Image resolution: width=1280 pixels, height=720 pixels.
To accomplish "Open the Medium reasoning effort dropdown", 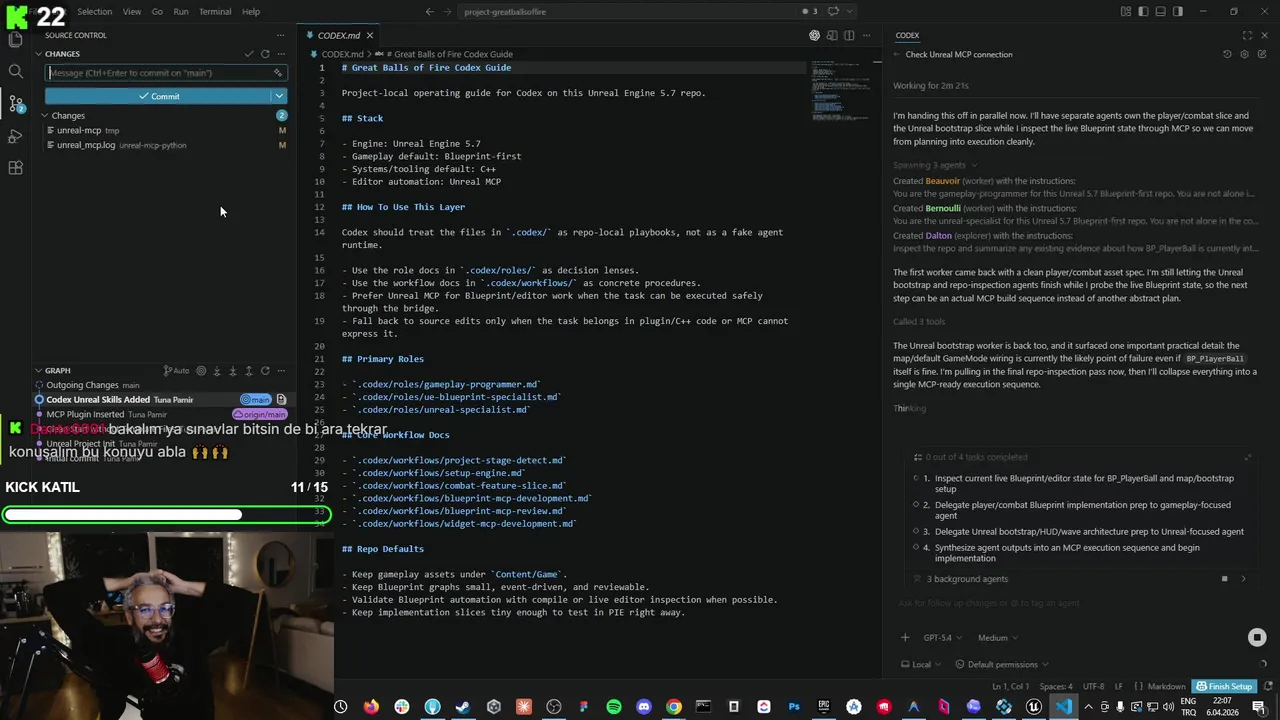I will 997,637.
